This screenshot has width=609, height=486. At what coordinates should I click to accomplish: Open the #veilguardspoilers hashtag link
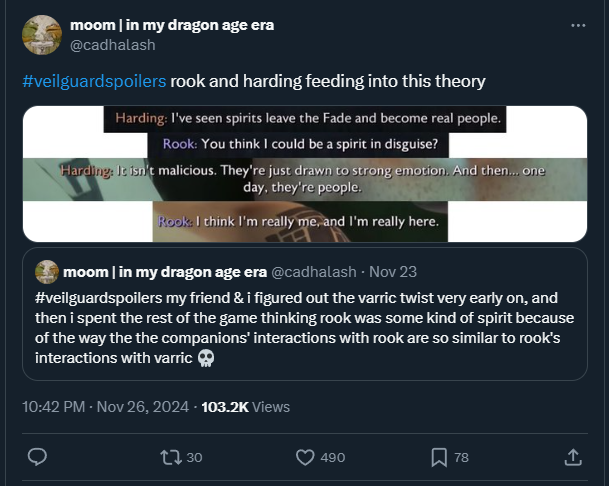pyautogui.click(x=94, y=80)
